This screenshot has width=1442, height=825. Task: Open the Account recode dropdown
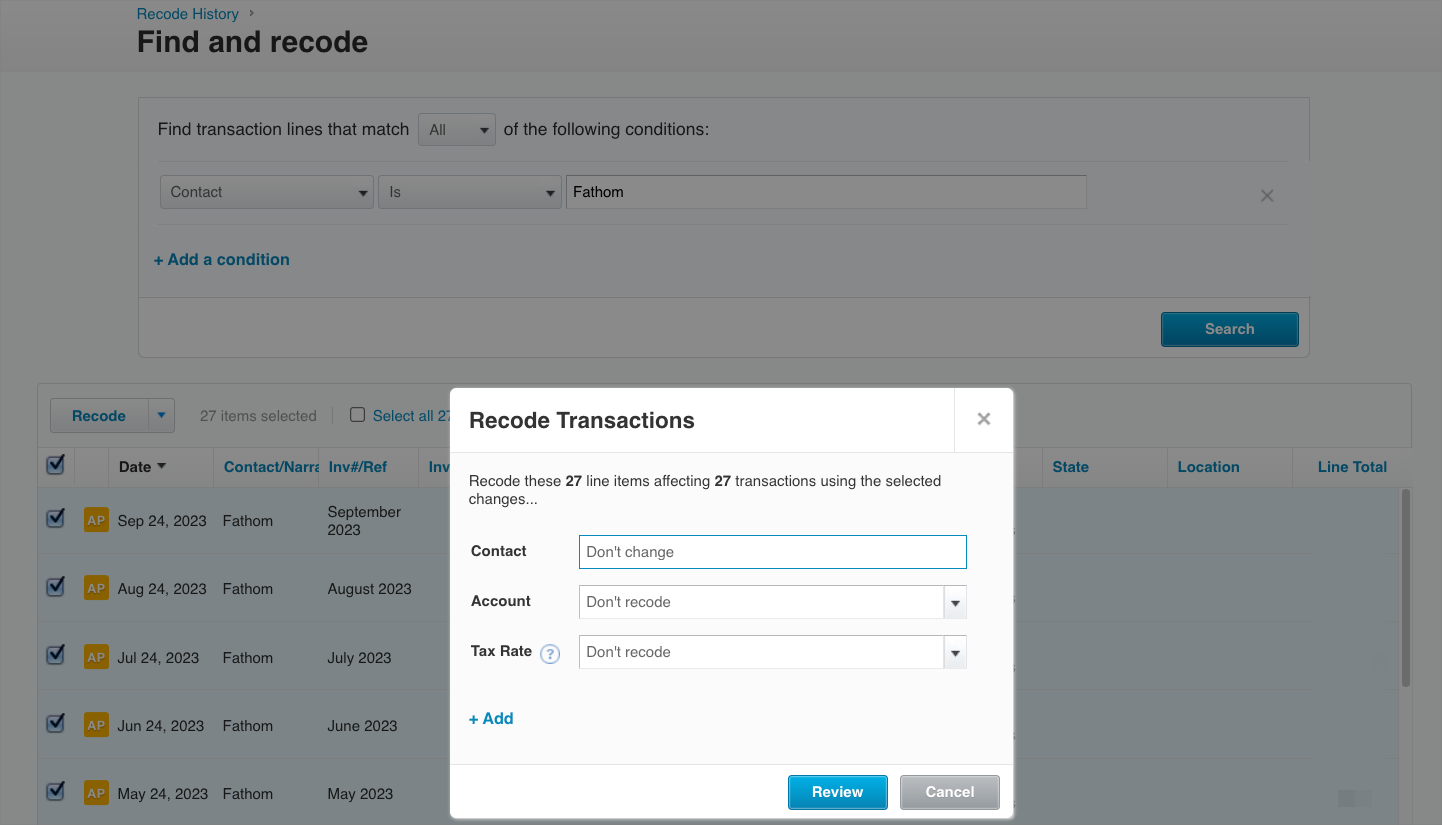pos(954,602)
